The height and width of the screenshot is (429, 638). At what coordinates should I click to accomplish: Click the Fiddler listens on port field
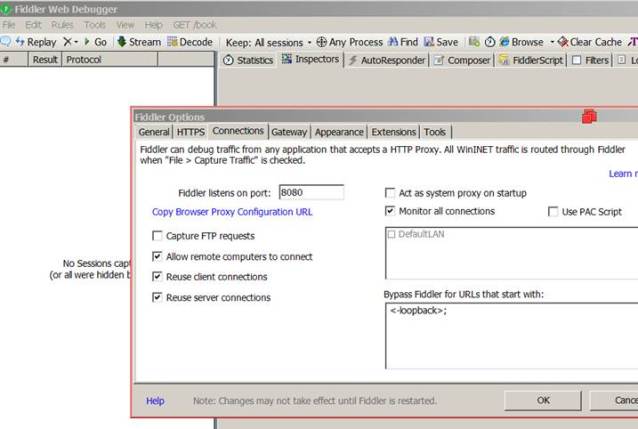point(311,192)
